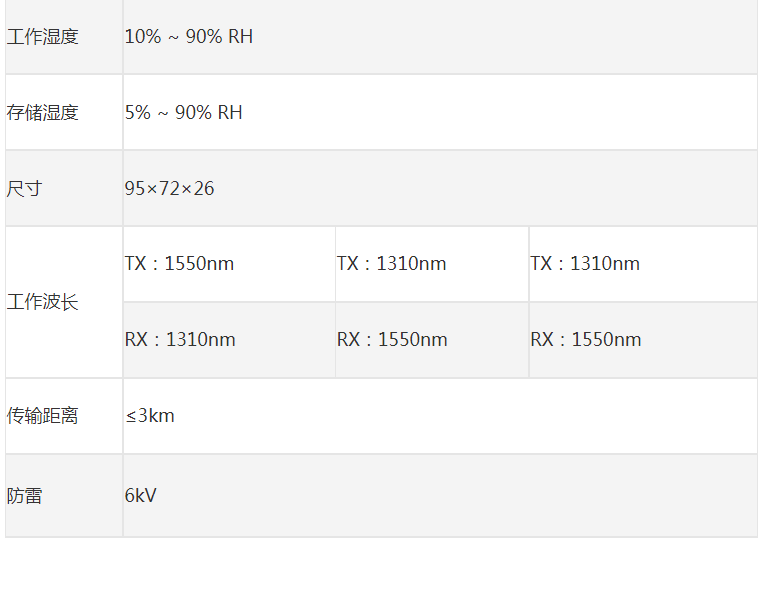Select the 6kV value cell
The width and height of the screenshot is (763, 603).
[141, 496]
